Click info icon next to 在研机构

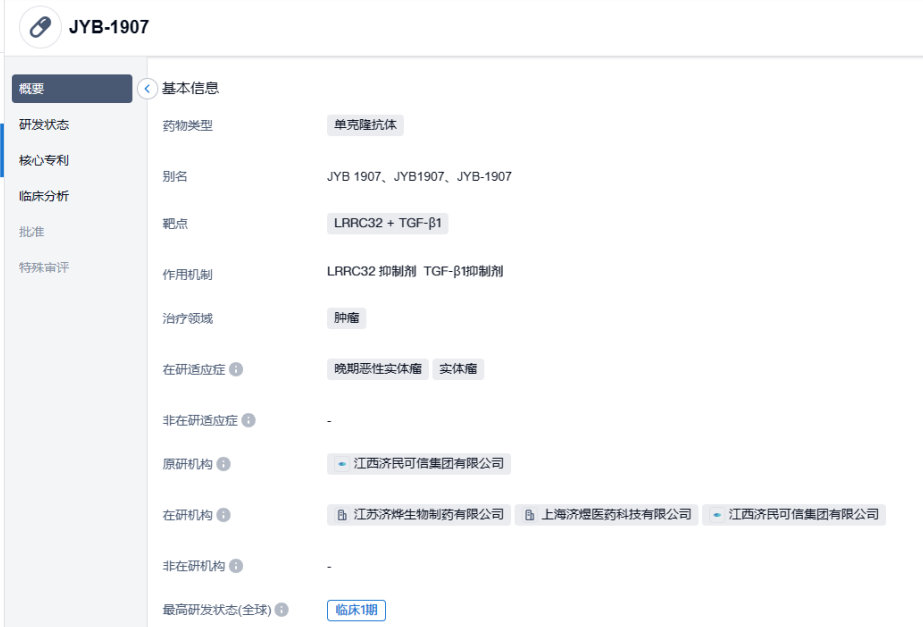(224, 515)
